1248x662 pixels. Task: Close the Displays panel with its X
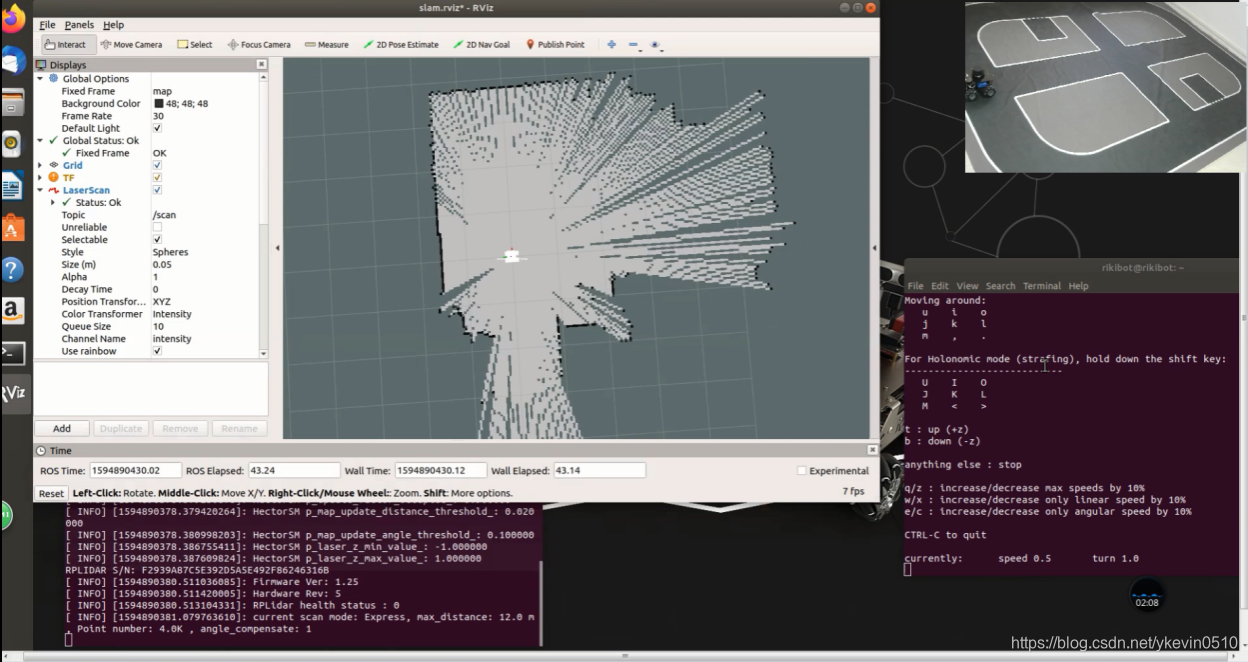(x=262, y=64)
